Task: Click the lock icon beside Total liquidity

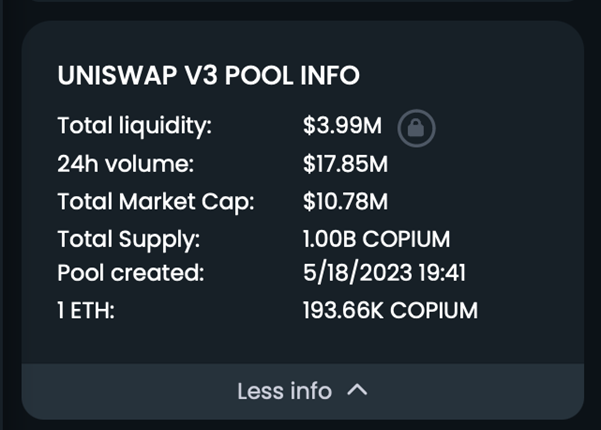Action: pos(416,128)
